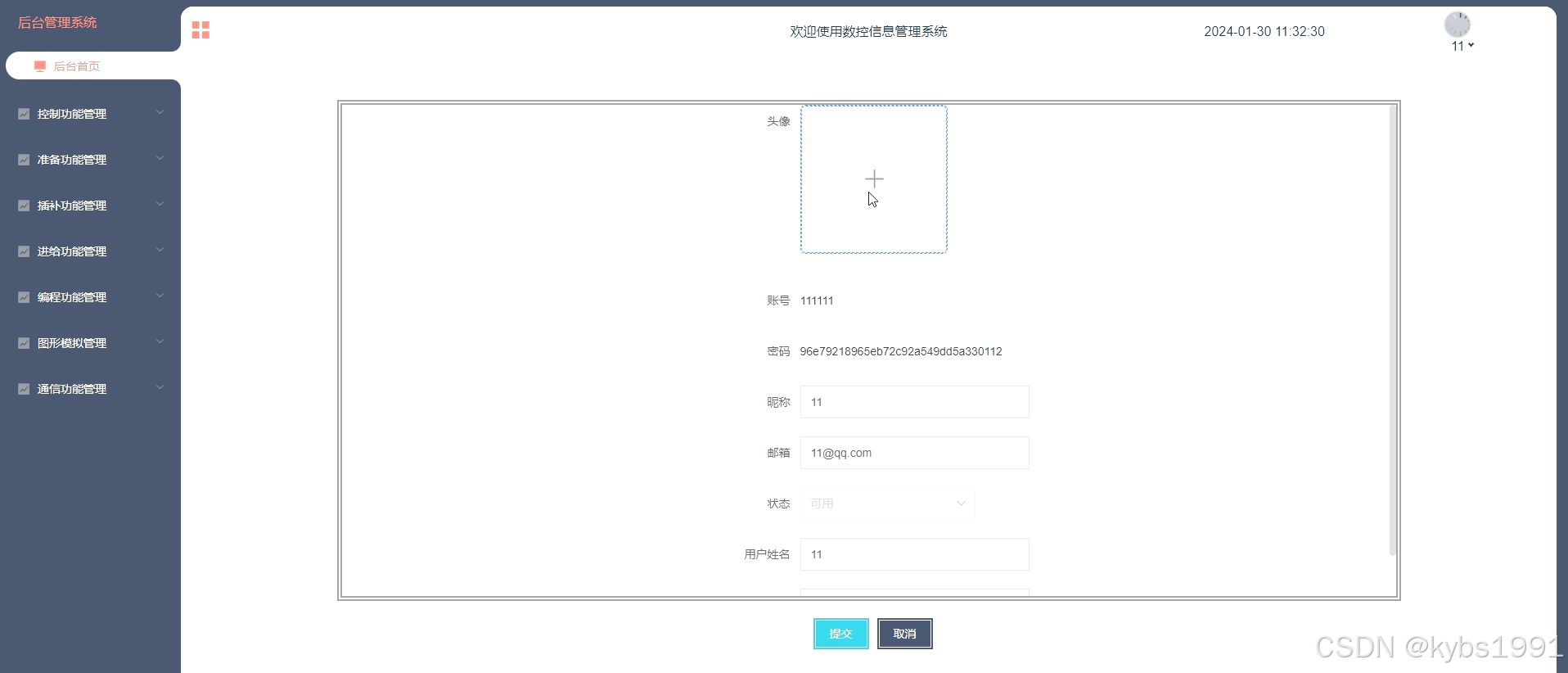Click the icon beside 编程功能管理
Image resolution: width=1568 pixels, height=673 pixels.
(x=24, y=297)
